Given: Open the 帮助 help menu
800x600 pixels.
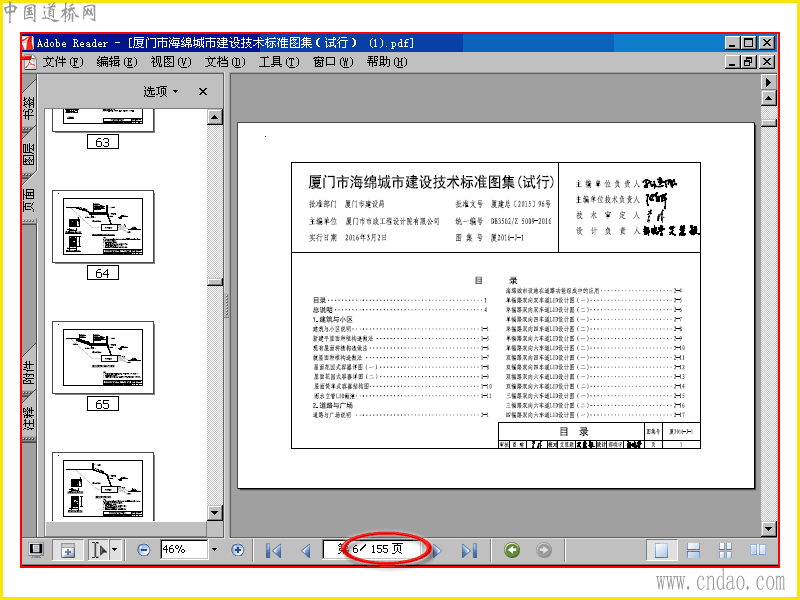Looking at the screenshot, I should point(387,62).
